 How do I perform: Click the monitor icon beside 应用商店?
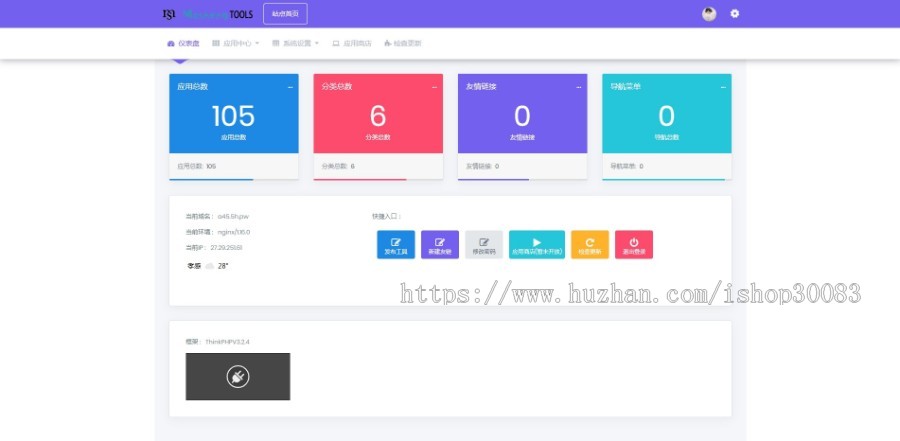[336, 44]
